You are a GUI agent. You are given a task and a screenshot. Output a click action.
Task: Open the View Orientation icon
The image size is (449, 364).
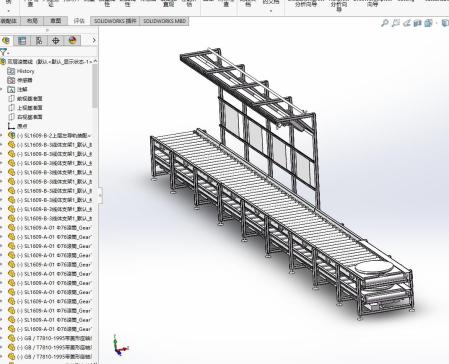click(428, 23)
